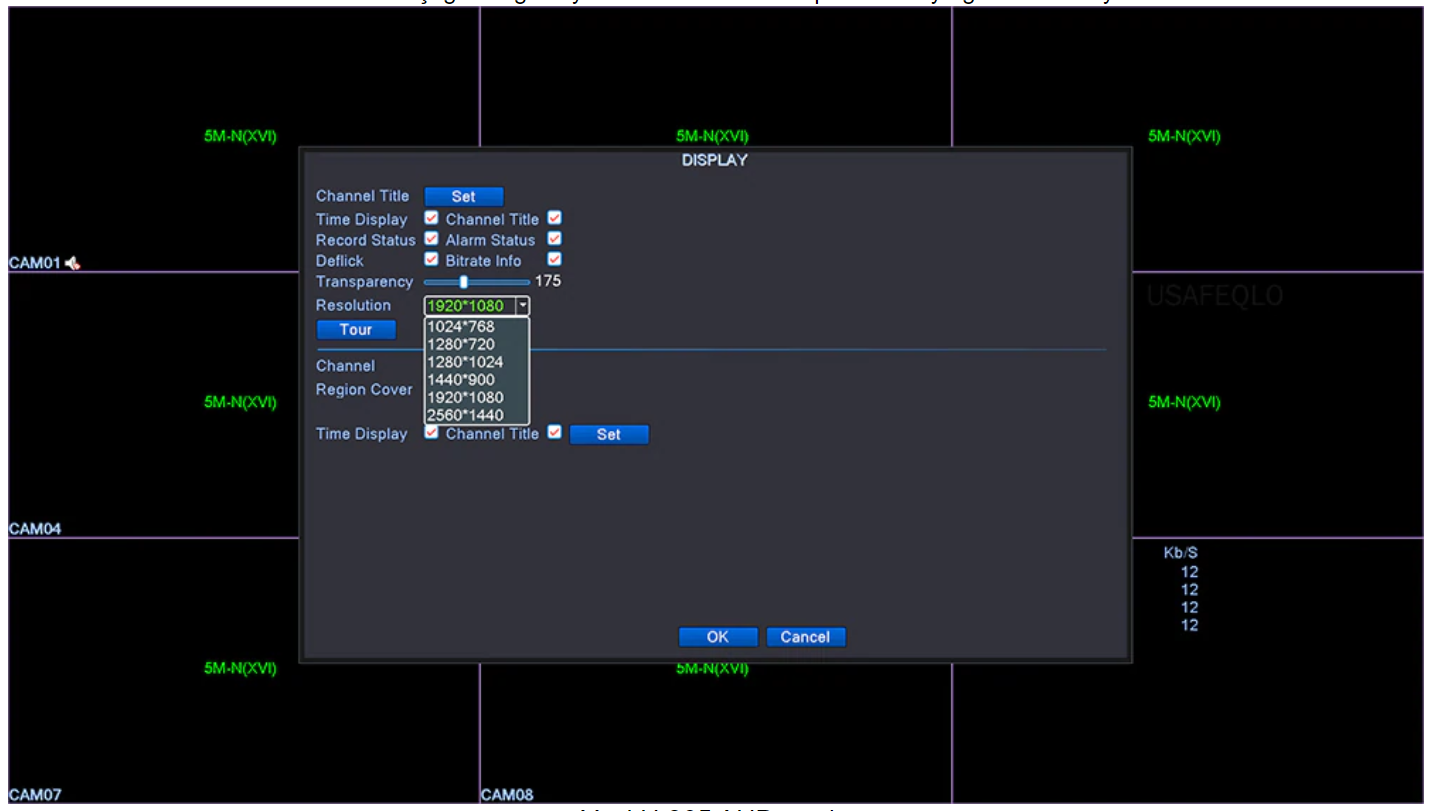Viewport: 1433px width, 811px height.
Task: Click Set beside the top Channel Title label
Action: 464,197
